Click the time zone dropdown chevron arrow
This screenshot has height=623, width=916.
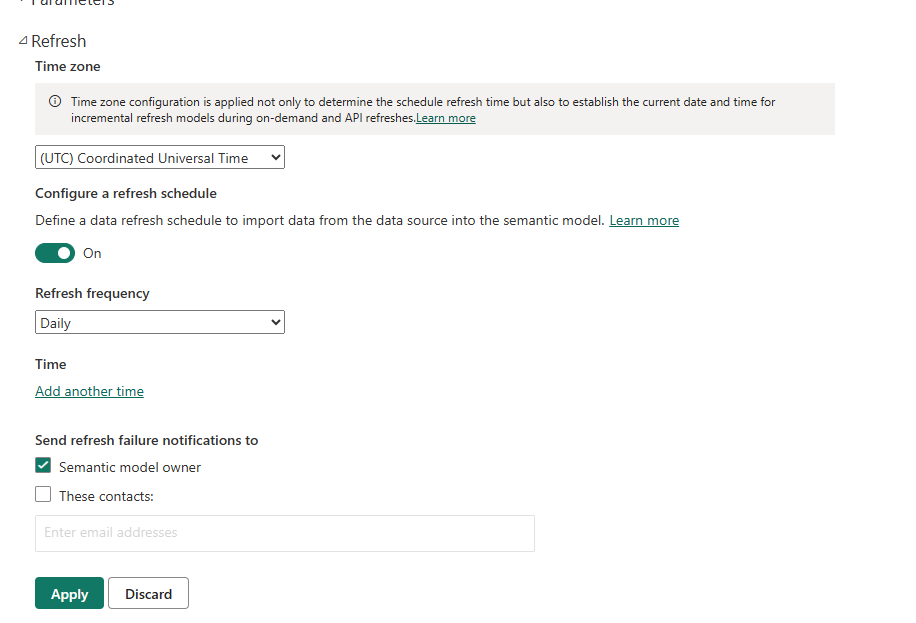(276, 158)
